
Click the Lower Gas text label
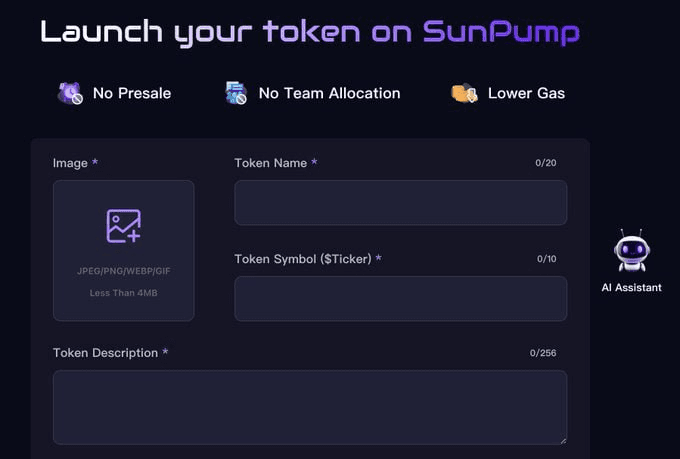click(526, 93)
